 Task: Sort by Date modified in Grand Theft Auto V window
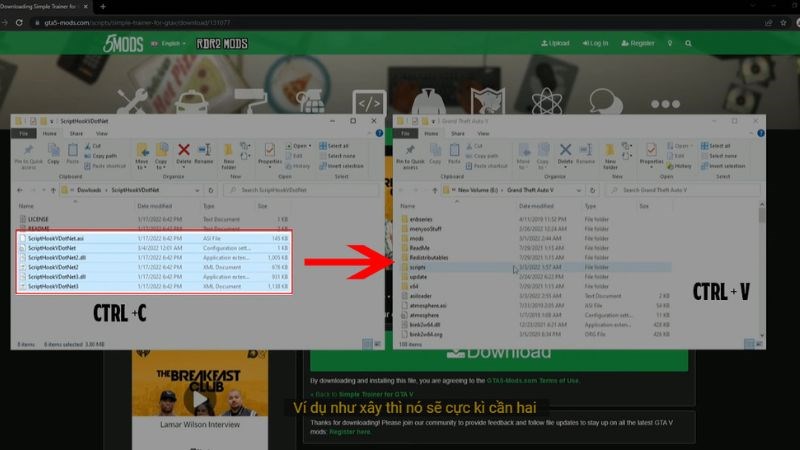[x=536, y=206]
